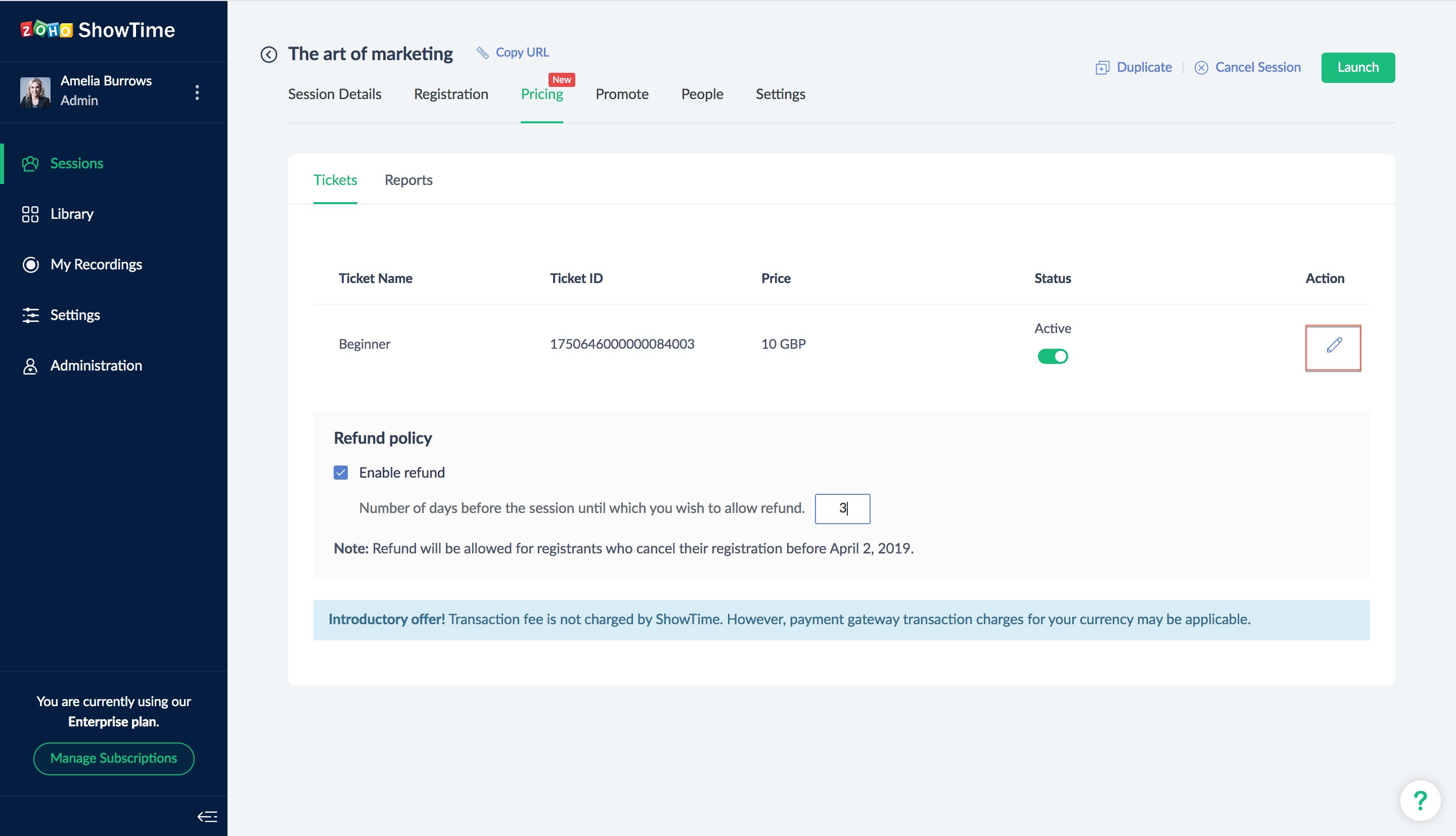Uncheck the Enable refund checkbox
Viewport: 1456px width, 836px height.
pos(340,473)
